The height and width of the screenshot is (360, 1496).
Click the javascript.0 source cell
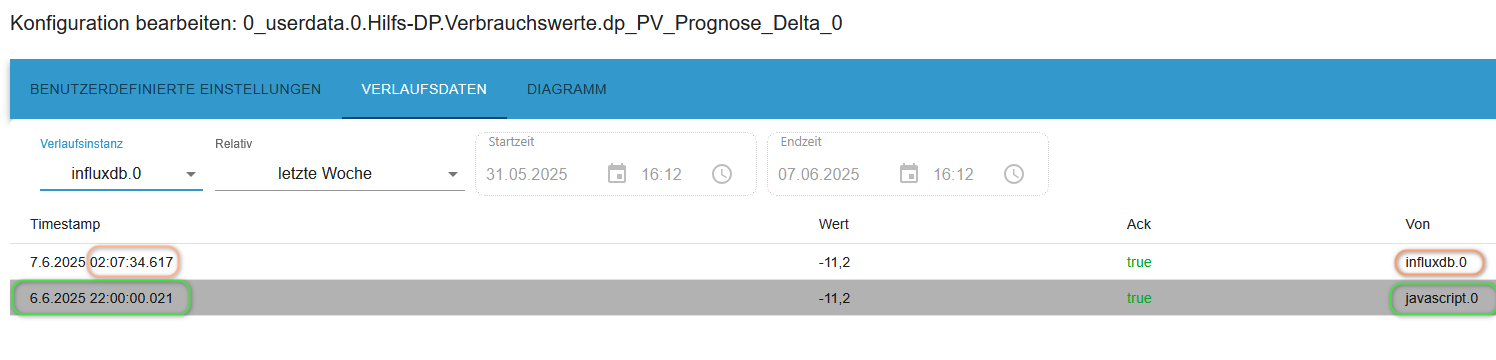click(1441, 298)
